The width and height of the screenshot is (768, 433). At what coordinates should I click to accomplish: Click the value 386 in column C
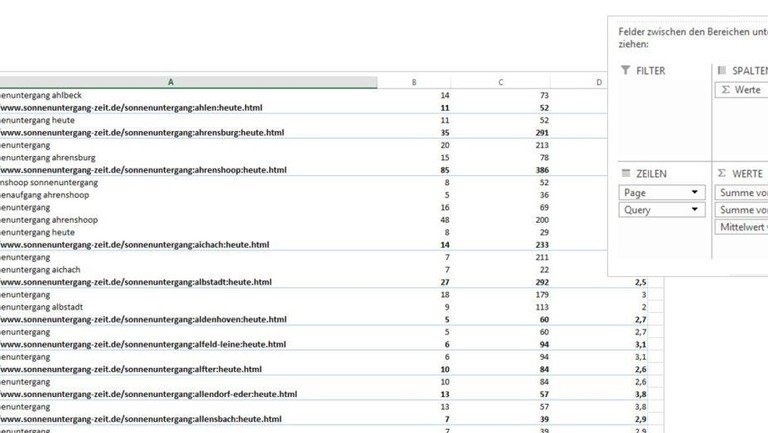pos(542,170)
